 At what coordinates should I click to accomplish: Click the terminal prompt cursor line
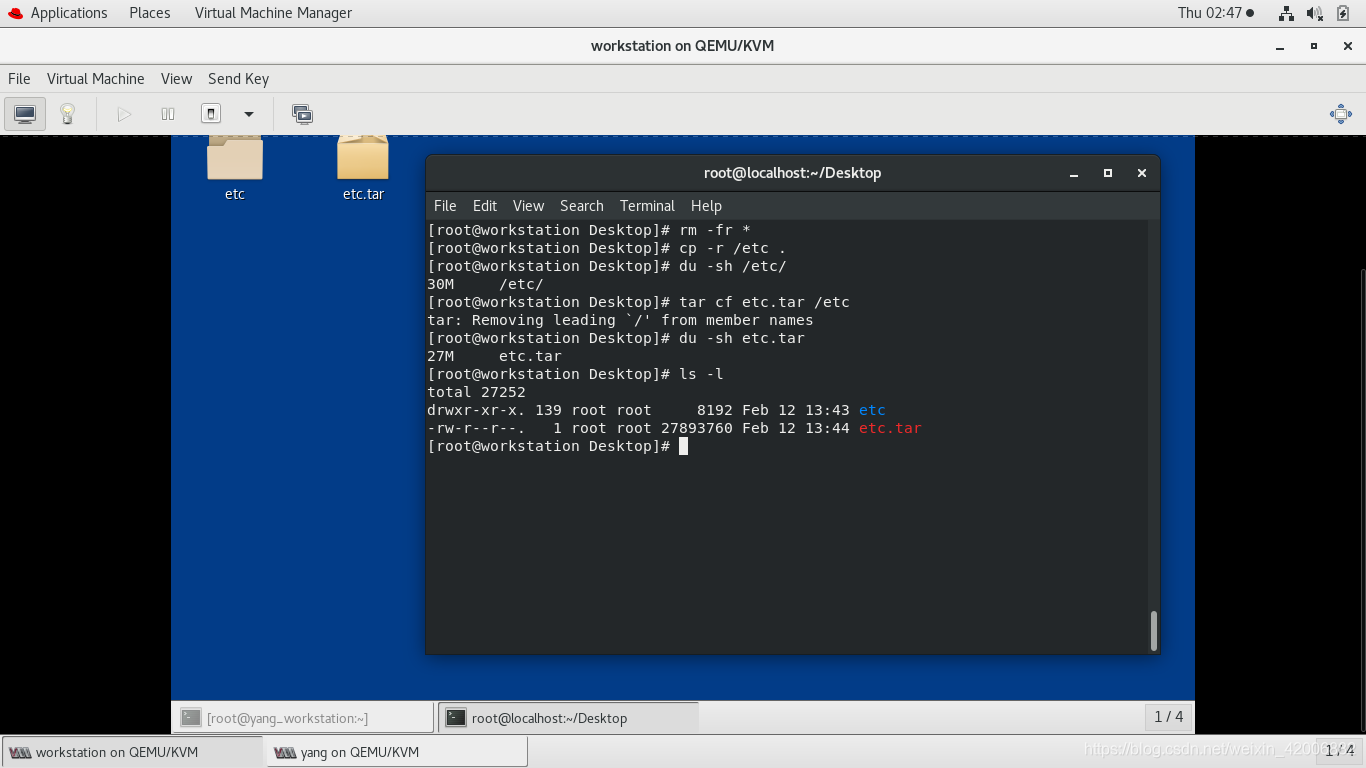tap(557, 446)
